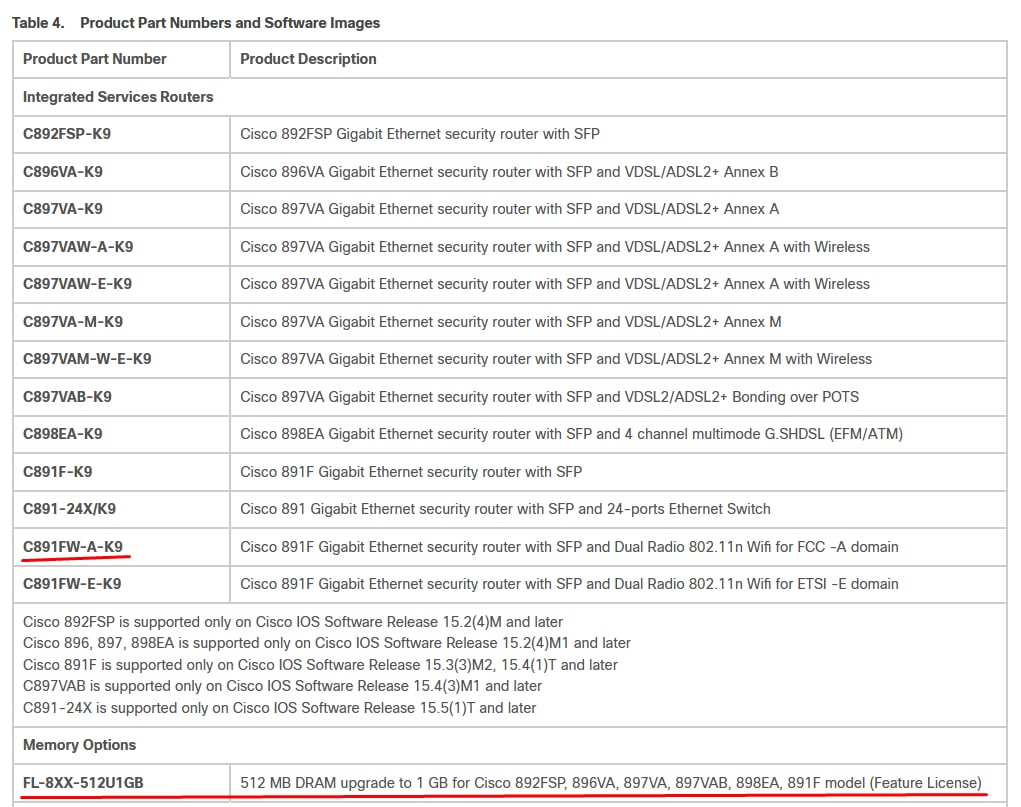Select the 'Product Description' column header
The width and height of the screenshot is (1021, 807).
click(308, 59)
